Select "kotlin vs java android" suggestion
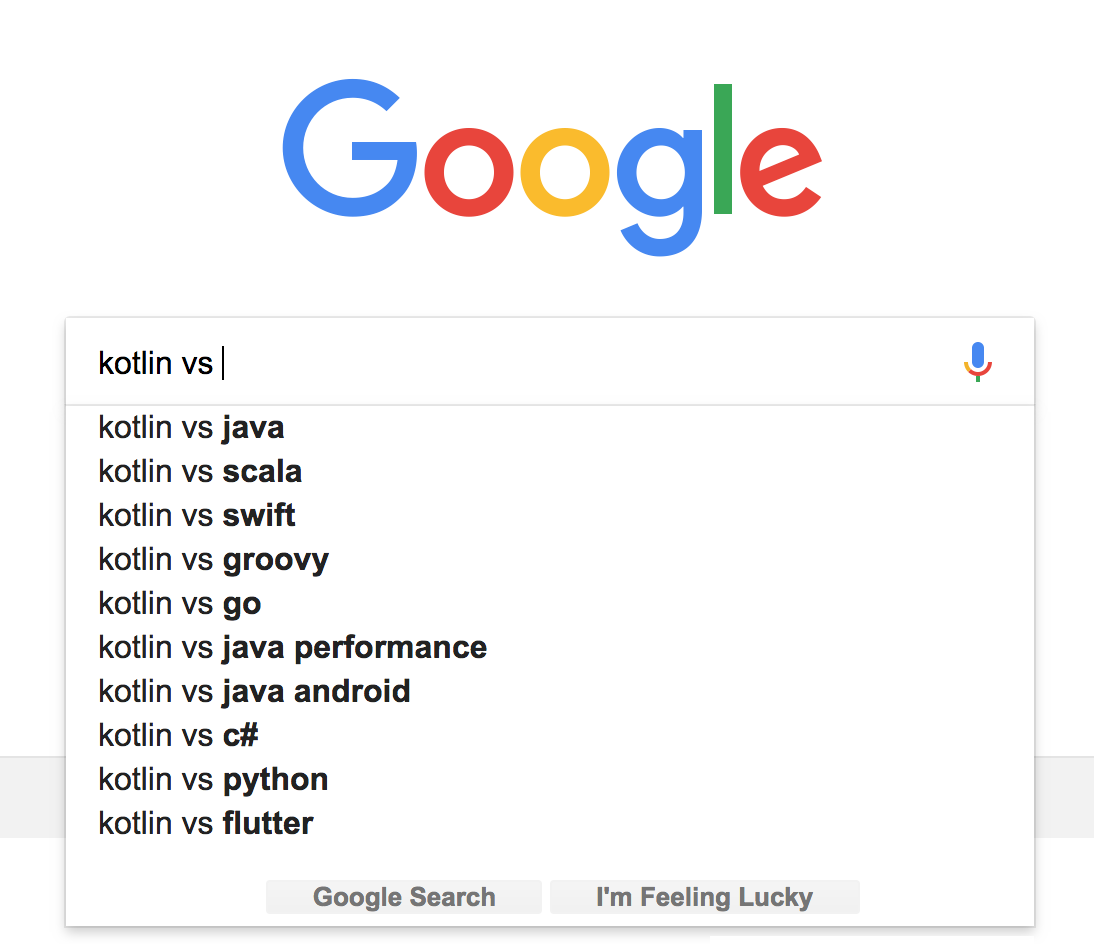1094x944 pixels. (x=550, y=691)
